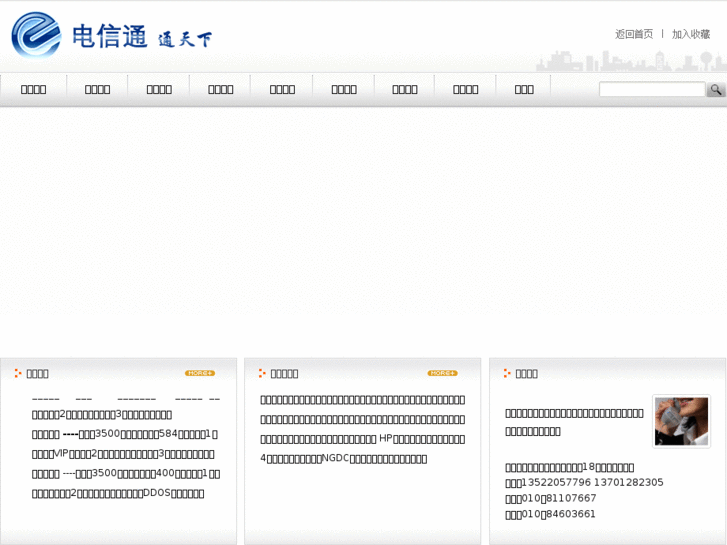Open the 返回首页 link
727x545 pixels.
click(634, 34)
